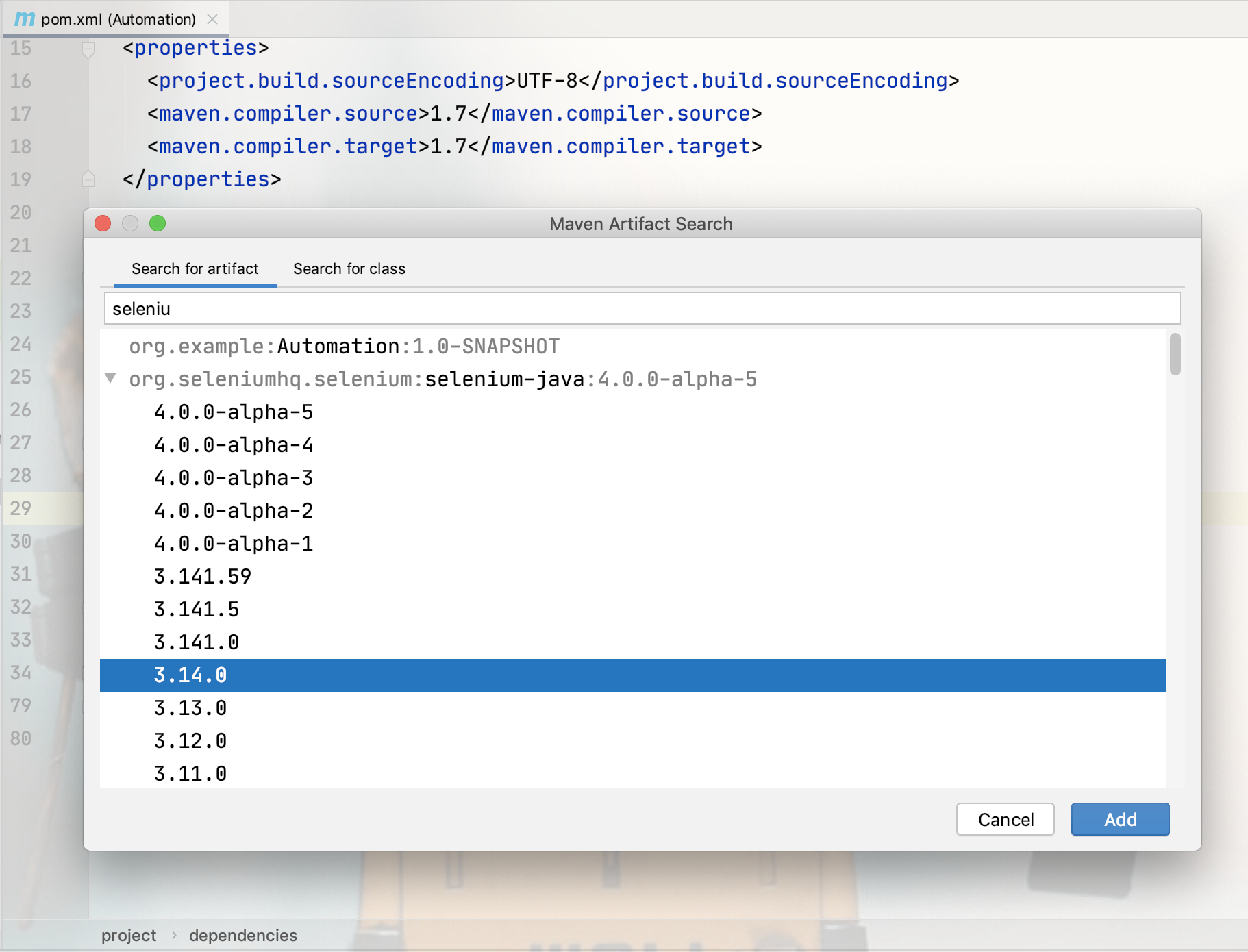1248x952 pixels.
Task: Click the dependencies breadcrumb item
Action: (243, 936)
